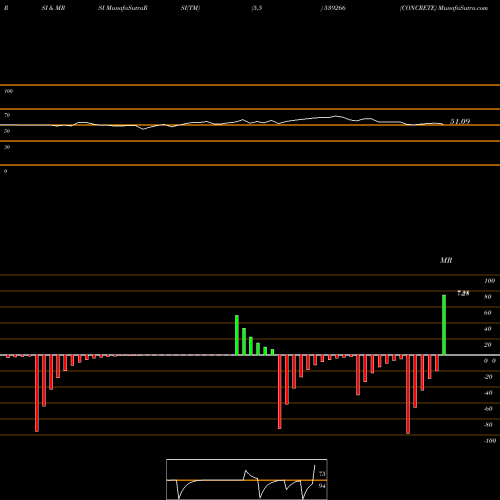Image resolution: width=500 pixels, height=500 pixels.
Task: Click the MR axis label -20
Action: 488,377
